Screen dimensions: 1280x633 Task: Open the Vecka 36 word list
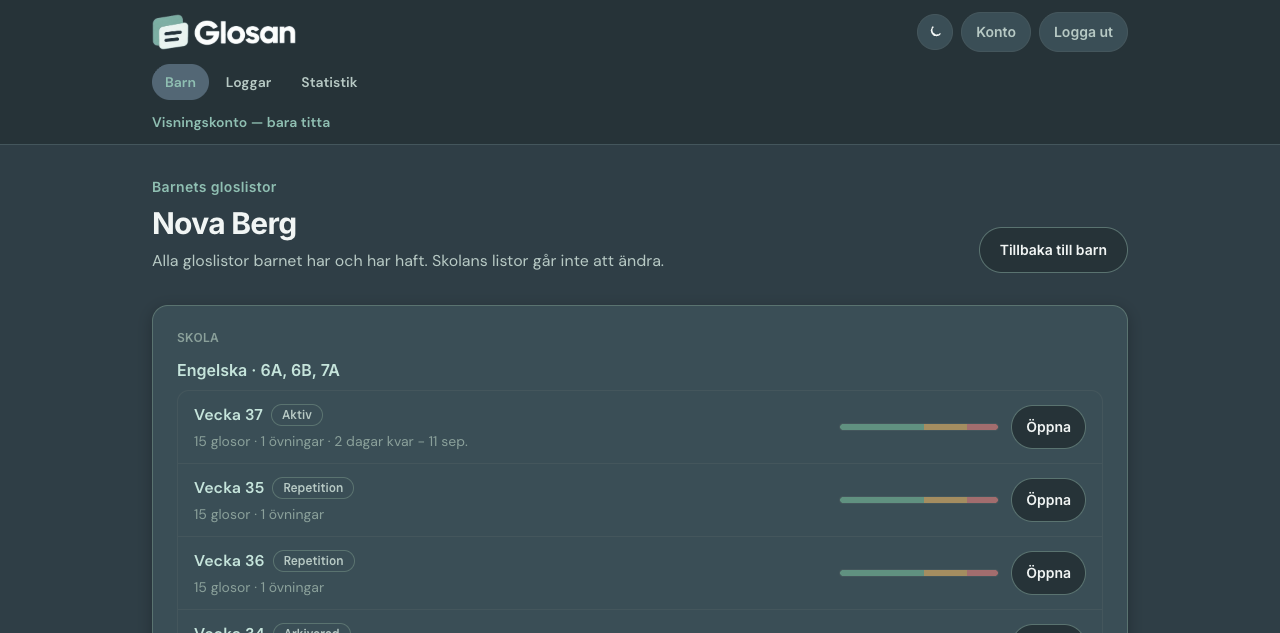click(1048, 573)
